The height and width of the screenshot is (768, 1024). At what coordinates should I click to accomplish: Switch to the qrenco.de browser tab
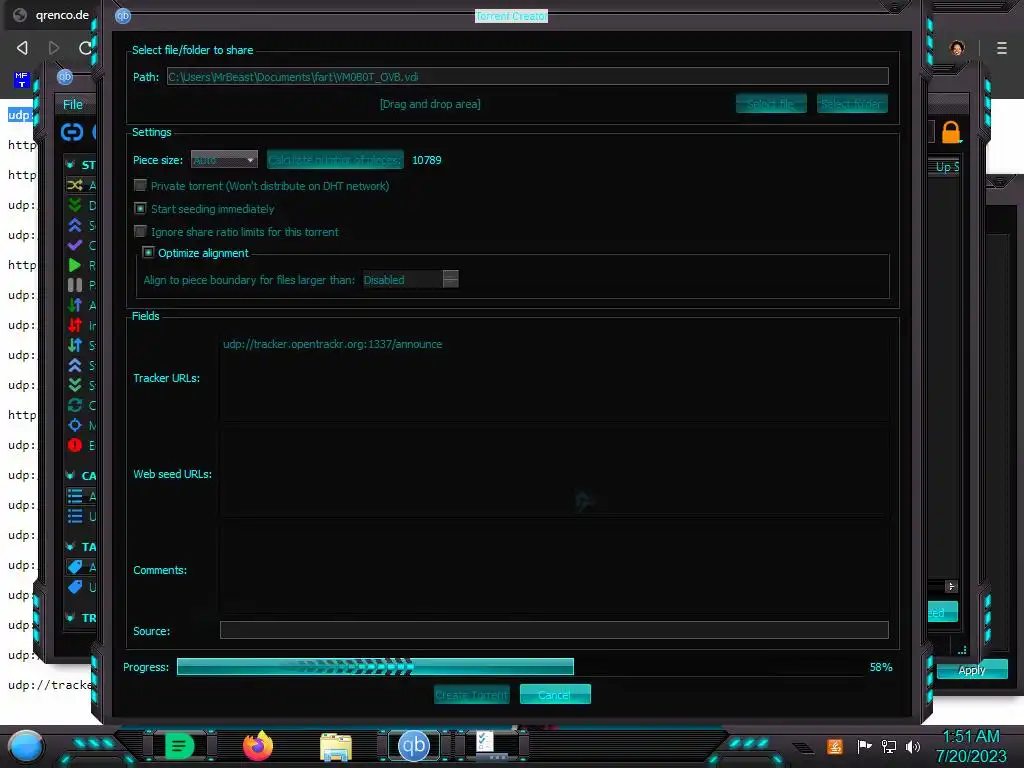pyautogui.click(x=50, y=15)
